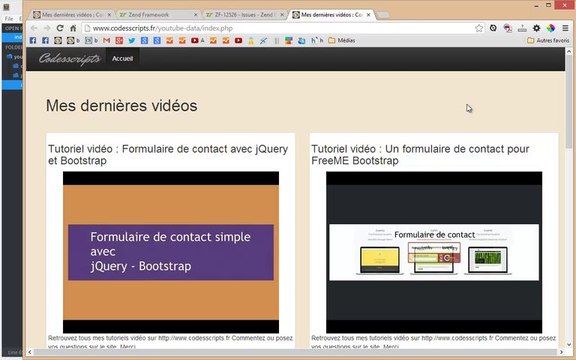Bookmark this page with the star
Viewport: 576px width, 360px height.
[479, 28]
